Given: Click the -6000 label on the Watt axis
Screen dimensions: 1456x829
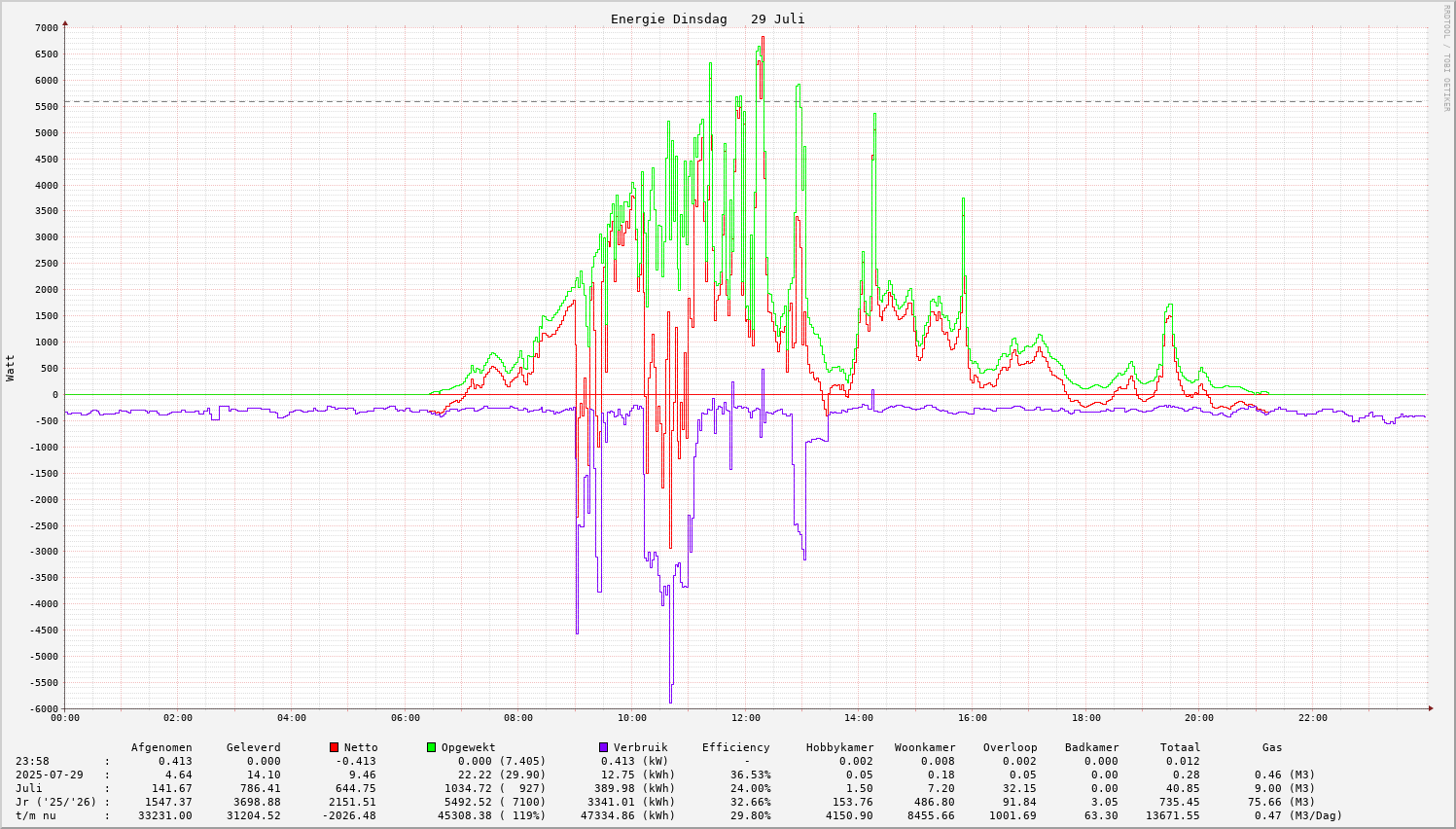Looking at the screenshot, I should pyautogui.click(x=43, y=708).
